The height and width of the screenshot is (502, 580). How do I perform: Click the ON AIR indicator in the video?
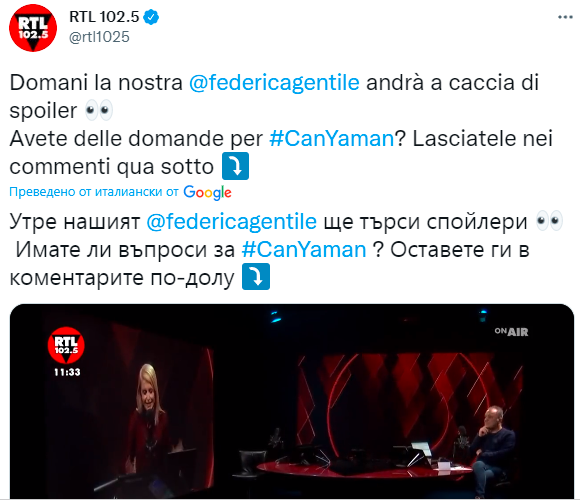[512, 331]
